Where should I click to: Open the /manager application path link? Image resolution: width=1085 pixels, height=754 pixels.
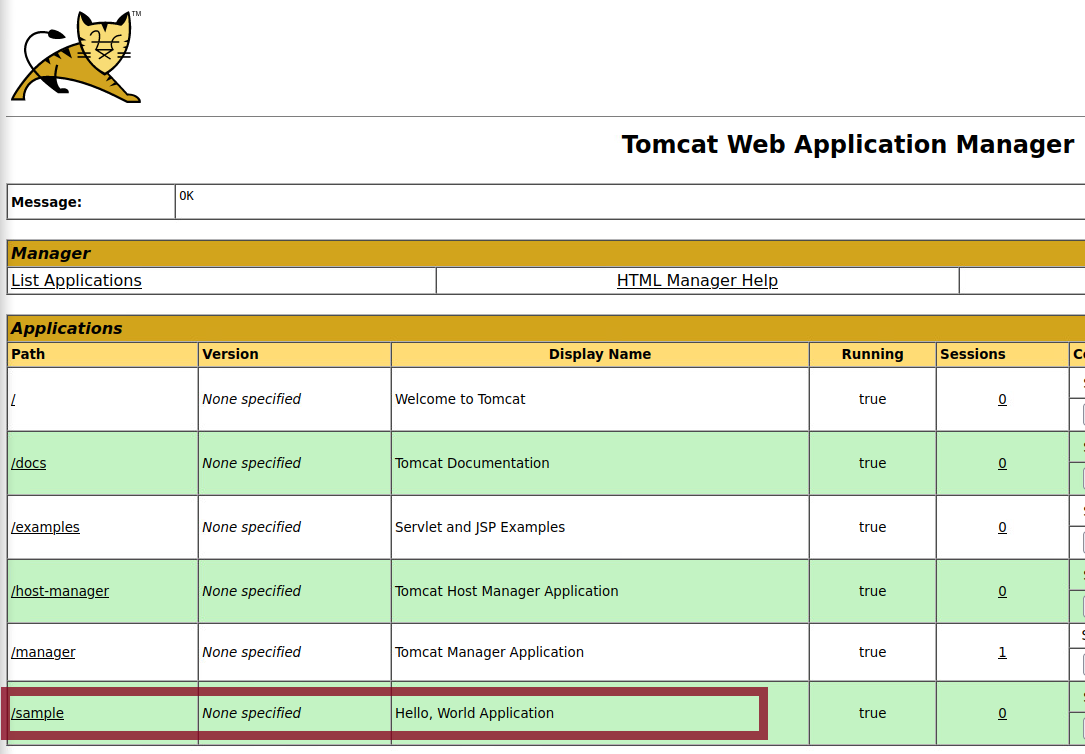[x=43, y=652]
